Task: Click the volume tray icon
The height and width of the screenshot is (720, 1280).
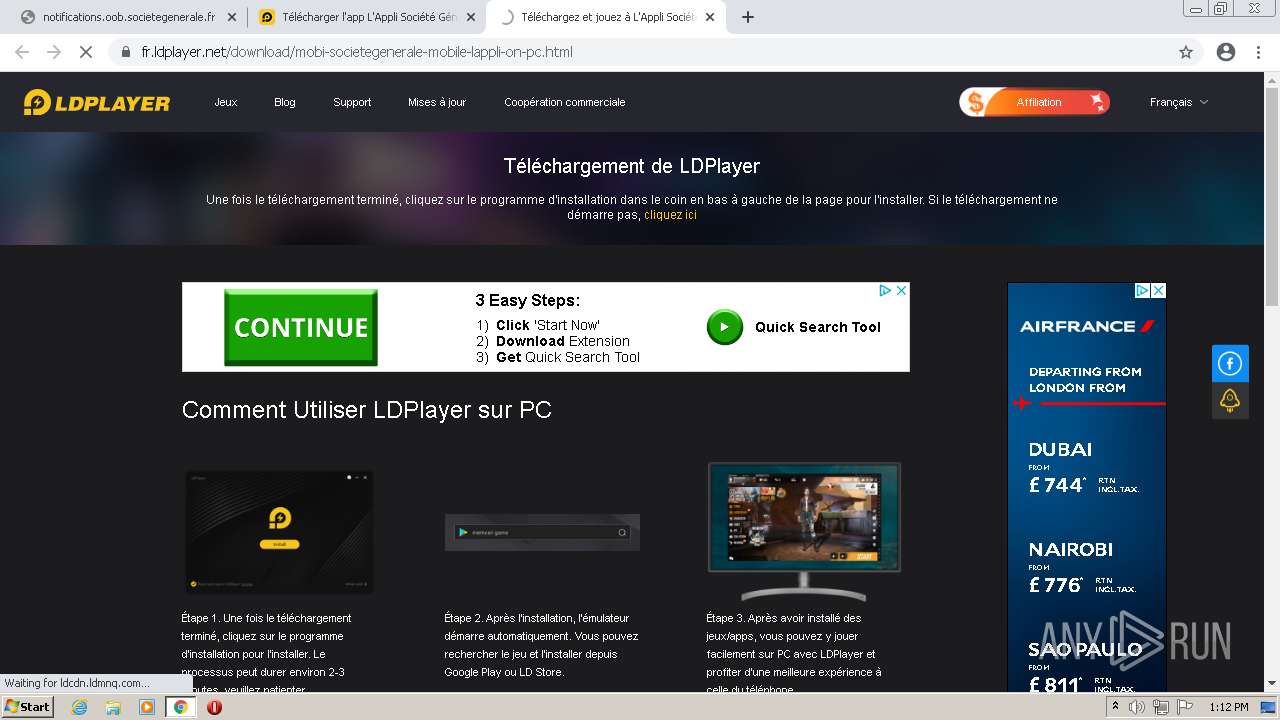Action: tap(1137, 707)
